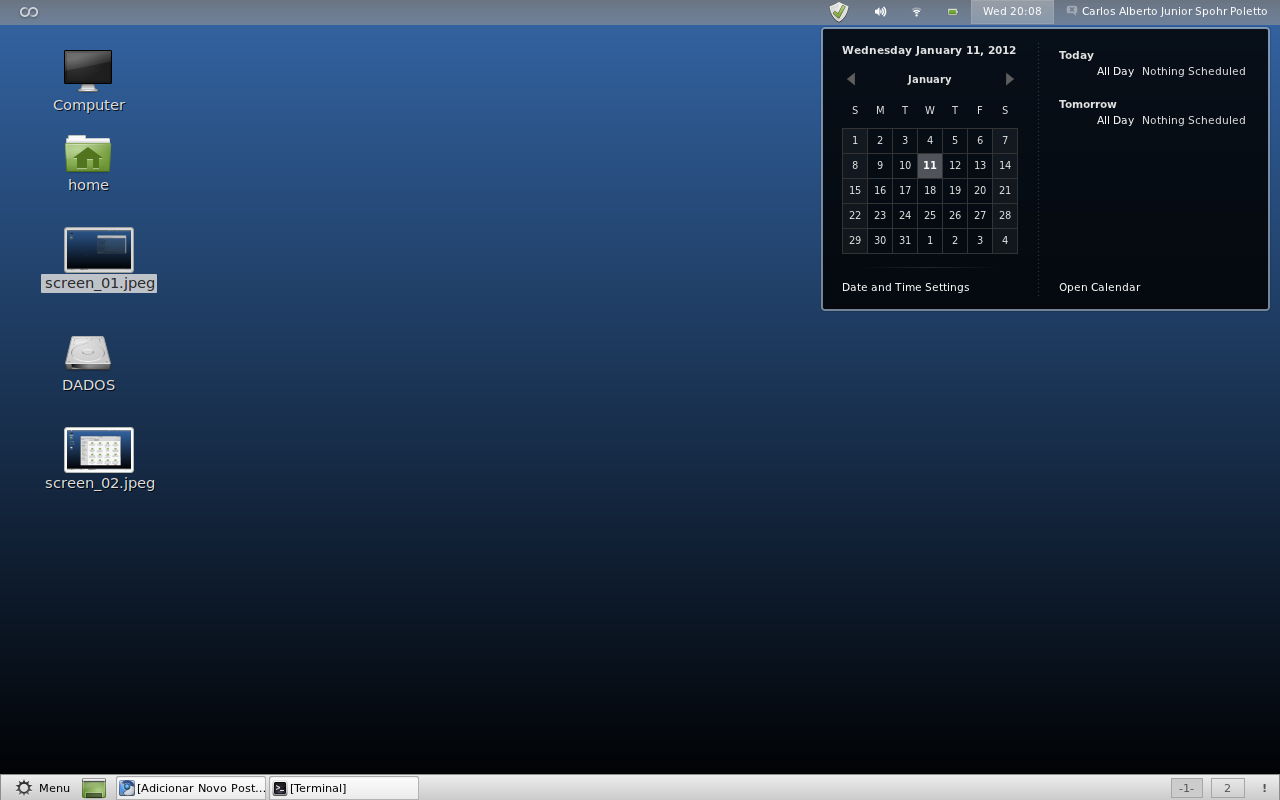Viewport: 1280px width, 800px height.
Task: Select date 25 in calendar
Action: [930, 215]
